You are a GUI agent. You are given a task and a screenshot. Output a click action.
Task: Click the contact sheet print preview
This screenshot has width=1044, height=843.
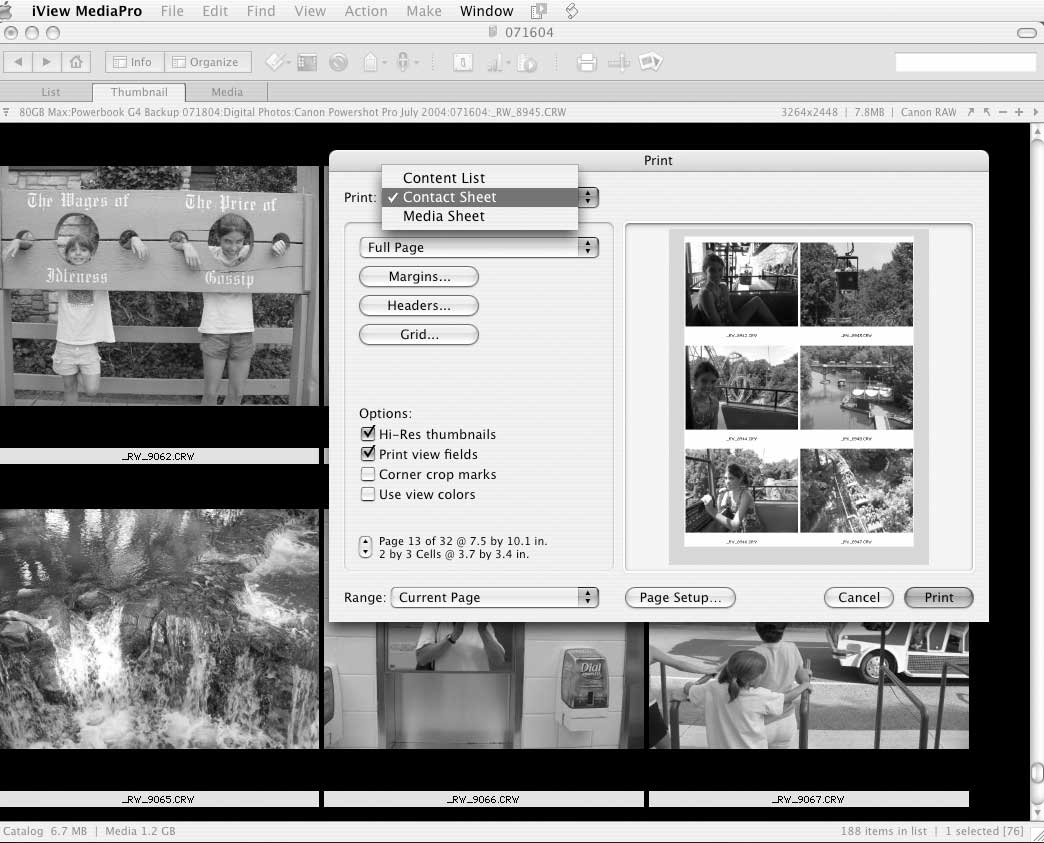click(x=798, y=397)
